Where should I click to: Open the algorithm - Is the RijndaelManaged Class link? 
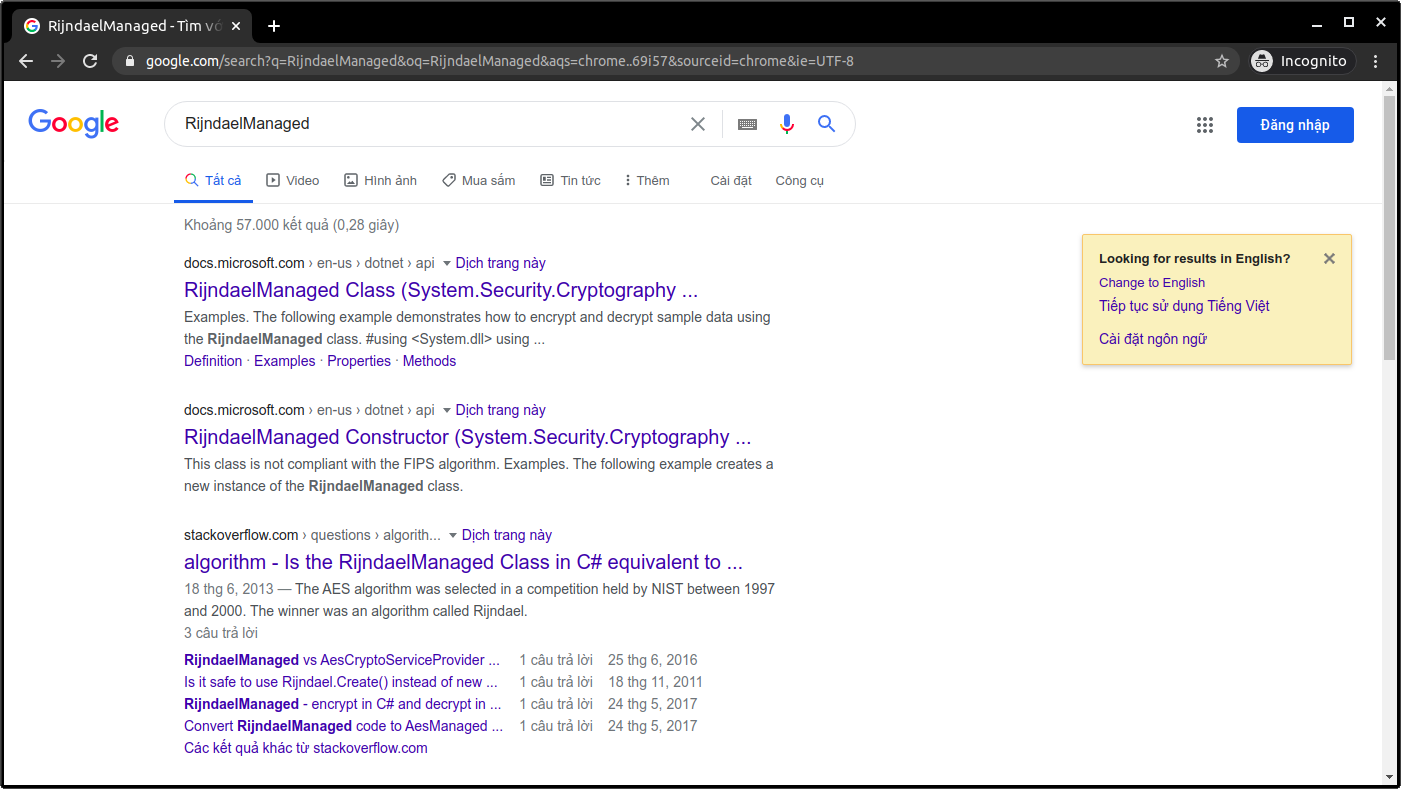pyautogui.click(x=463, y=562)
